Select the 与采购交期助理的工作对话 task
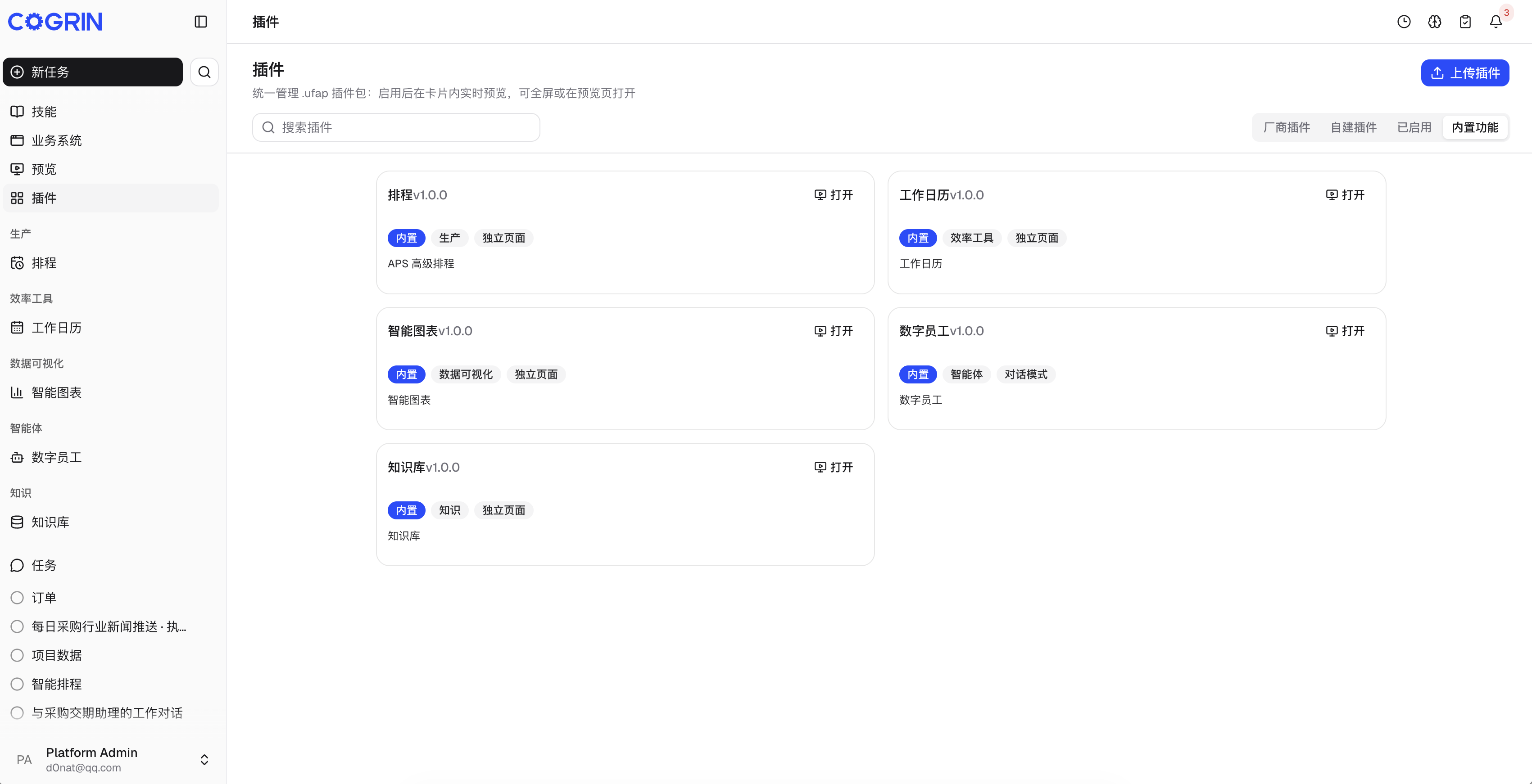The image size is (1532, 784). tap(111, 713)
